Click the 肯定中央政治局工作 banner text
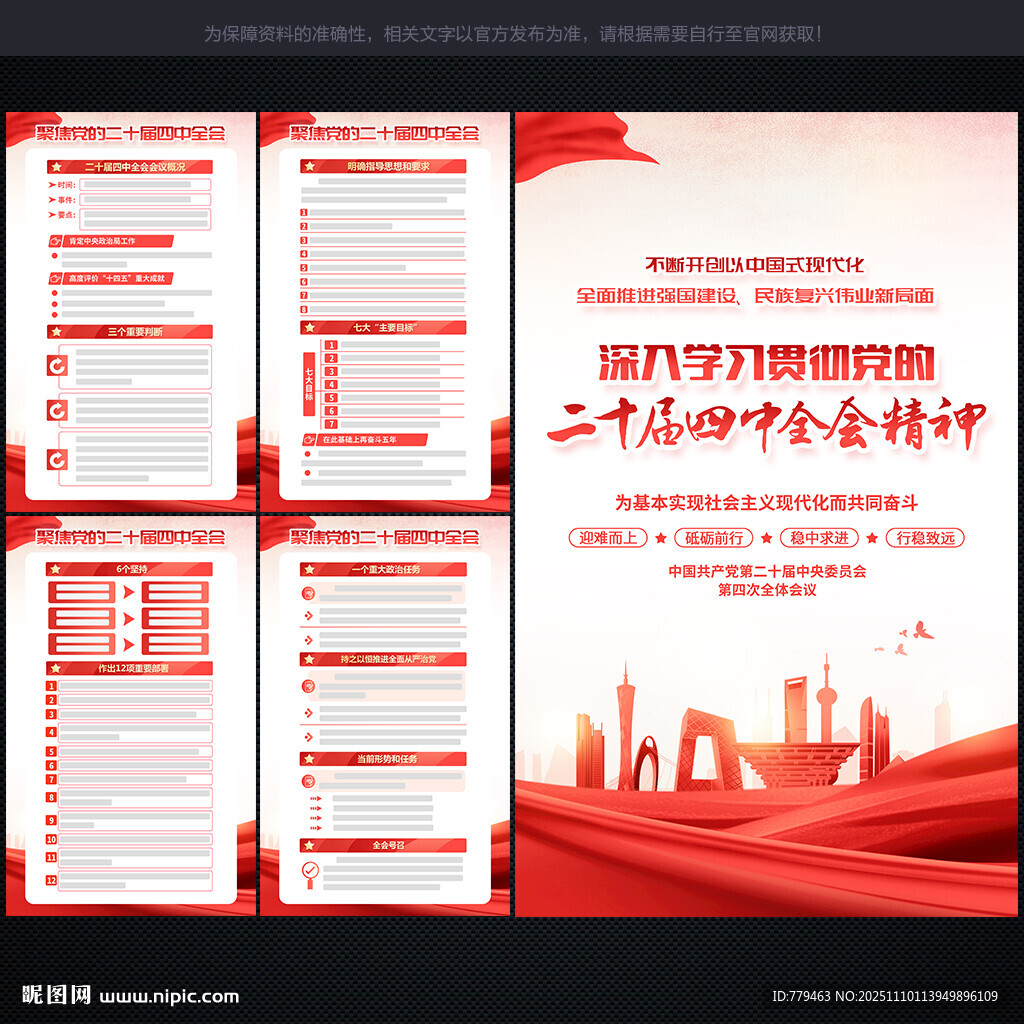This screenshot has width=1024, height=1024. [103, 241]
